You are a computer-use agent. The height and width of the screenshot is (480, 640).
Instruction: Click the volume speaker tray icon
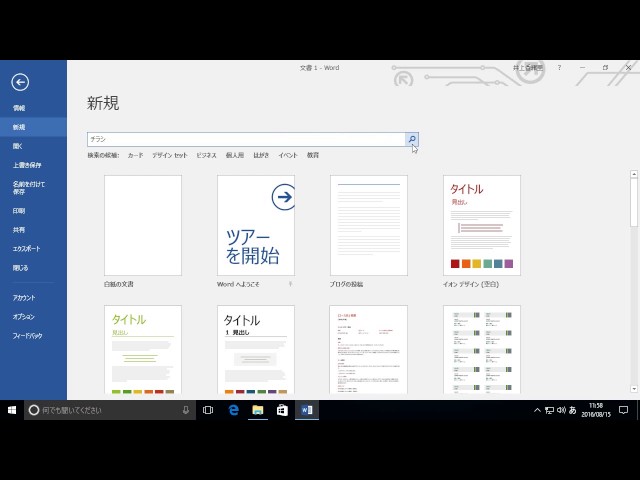[x=561, y=410]
